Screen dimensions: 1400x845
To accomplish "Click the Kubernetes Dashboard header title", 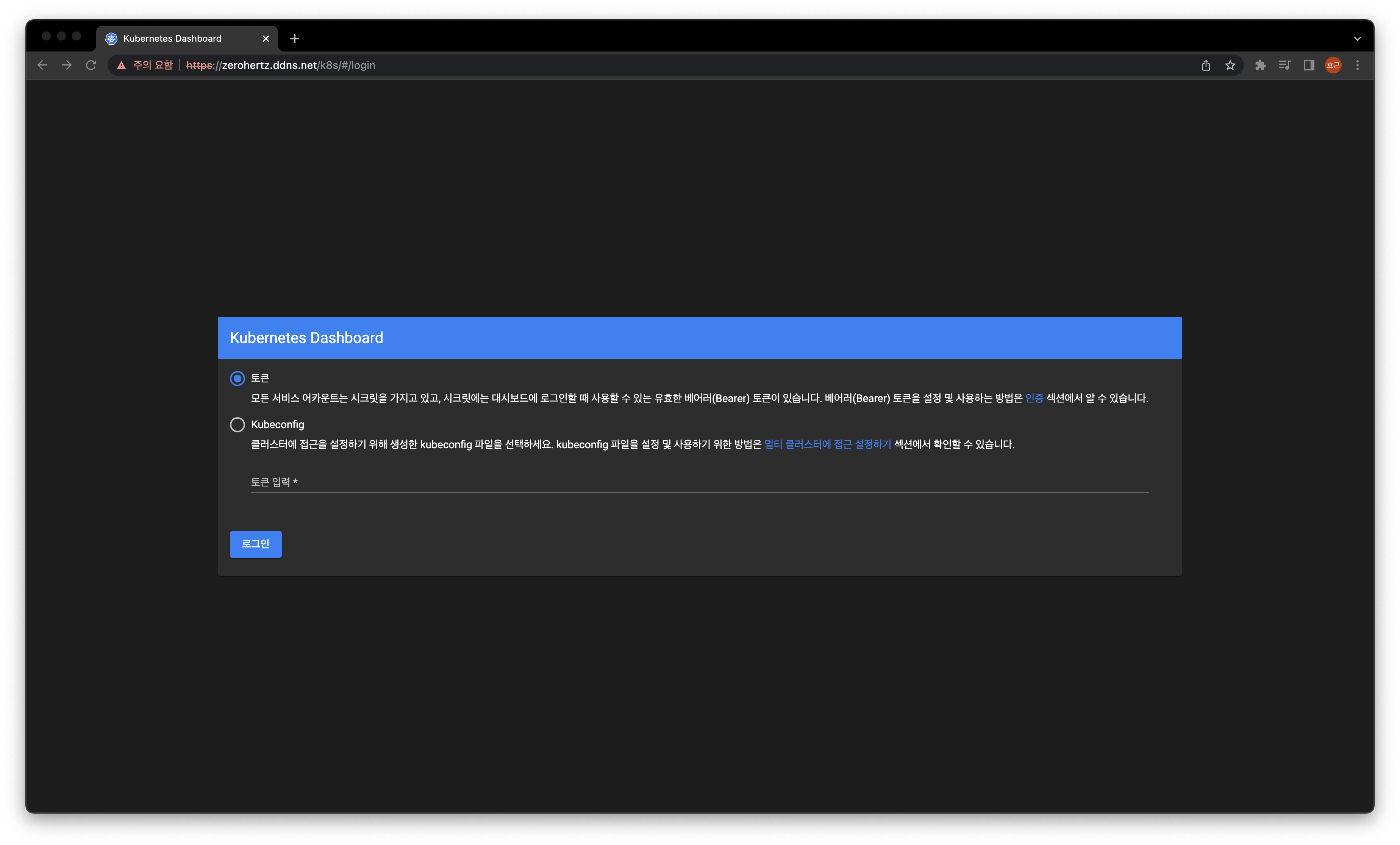I will coord(306,338).
